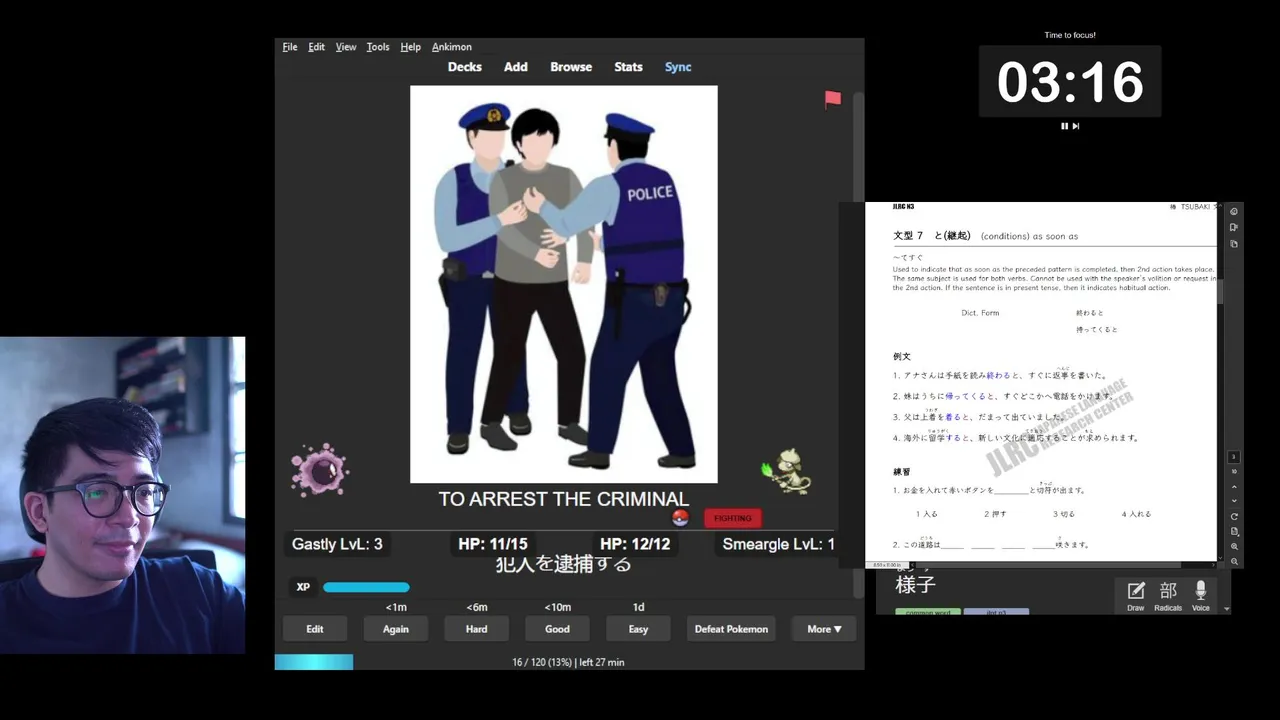This screenshot has height=720, width=1280.
Task: Click the current page number box showing 3
Action: pyautogui.click(x=1234, y=457)
